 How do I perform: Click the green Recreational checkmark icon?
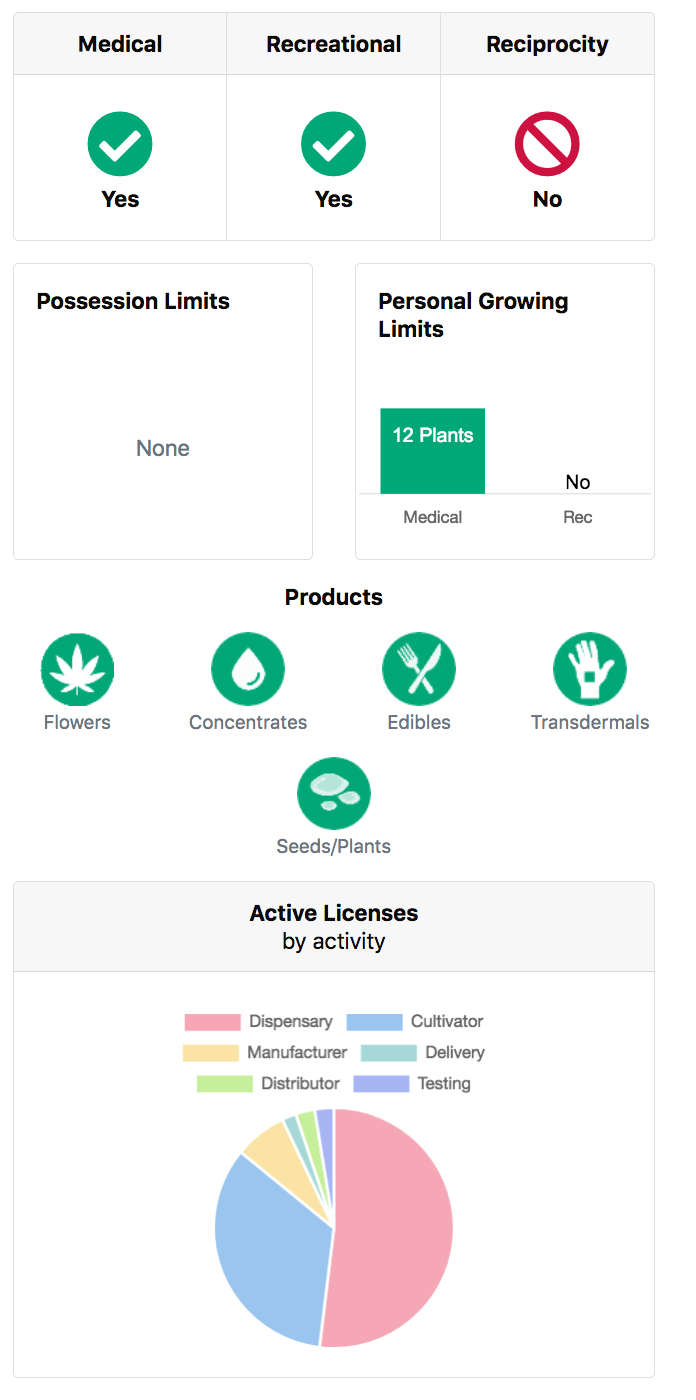tap(334, 144)
